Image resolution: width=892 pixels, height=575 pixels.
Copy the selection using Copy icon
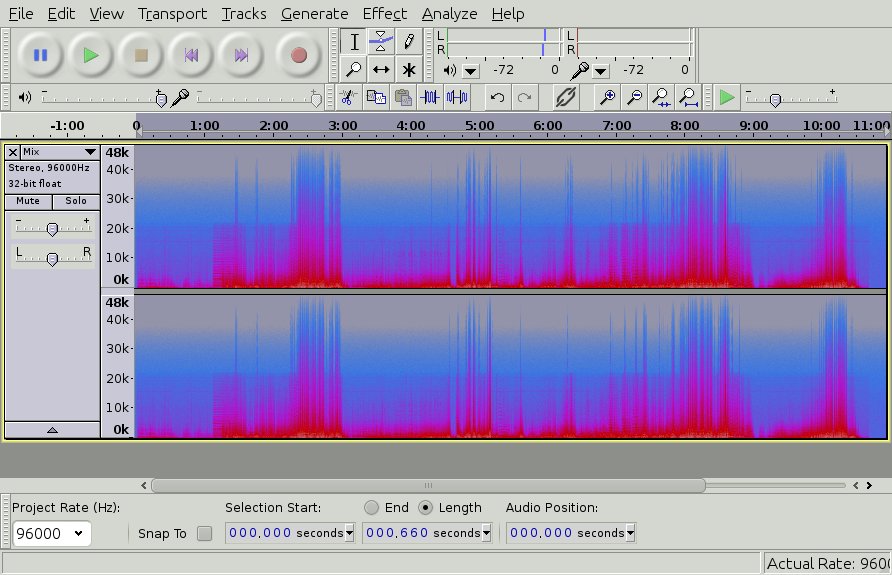click(x=375, y=97)
